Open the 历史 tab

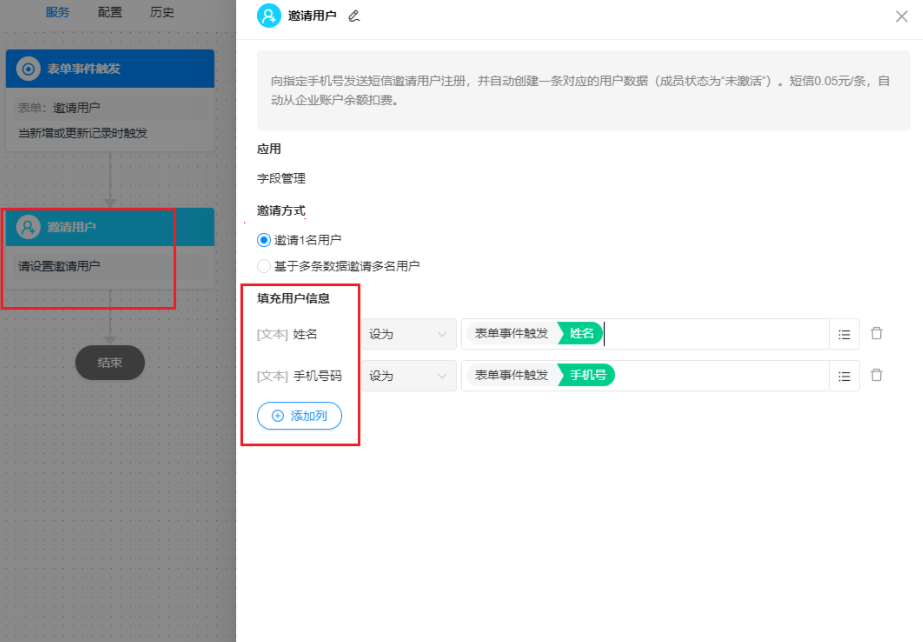click(x=163, y=12)
